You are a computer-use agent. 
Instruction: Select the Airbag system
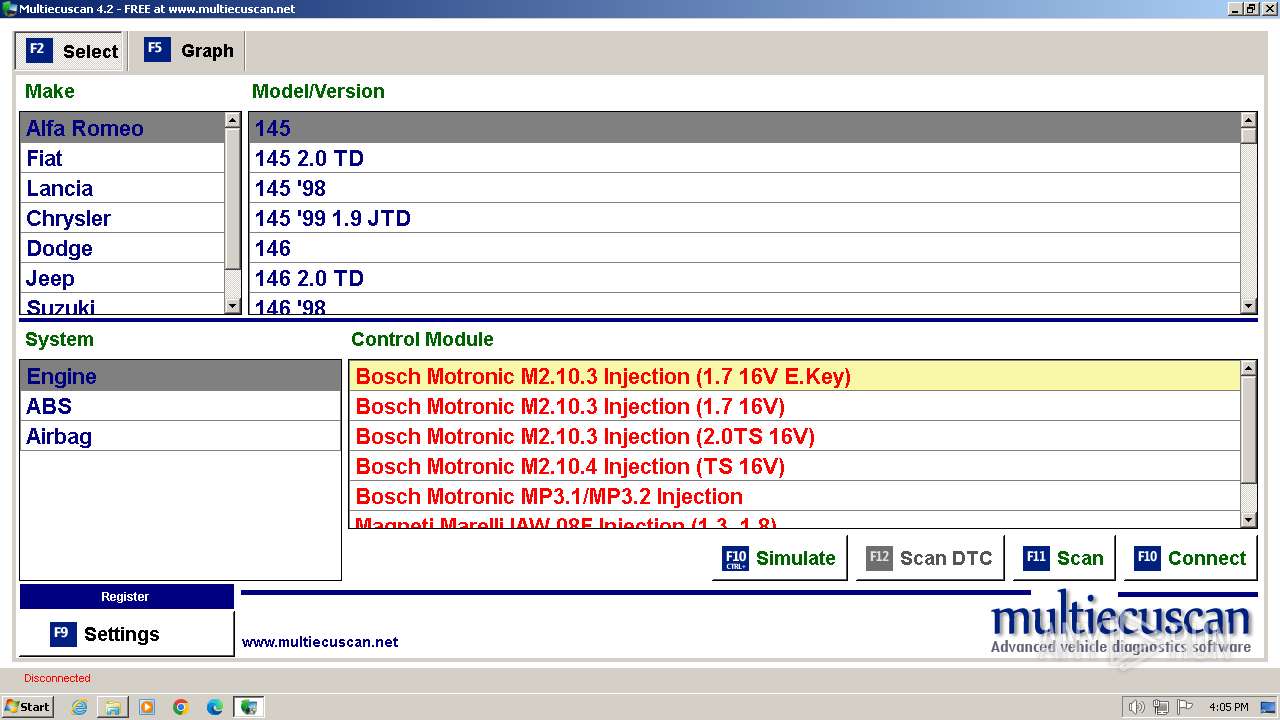click(x=180, y=436)
